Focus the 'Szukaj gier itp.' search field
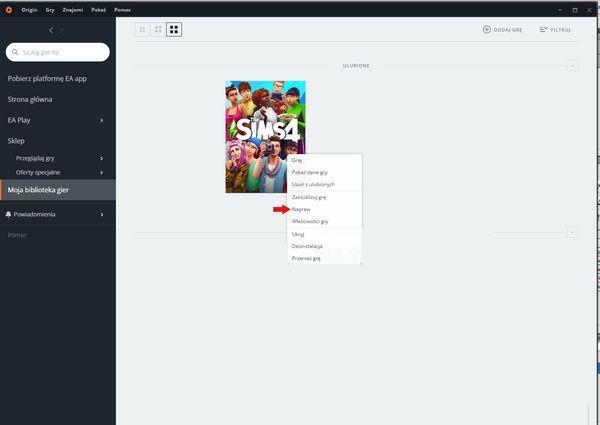Image resolution: width=600 pixels, height=425 pixels. click(x=58, y=52)
